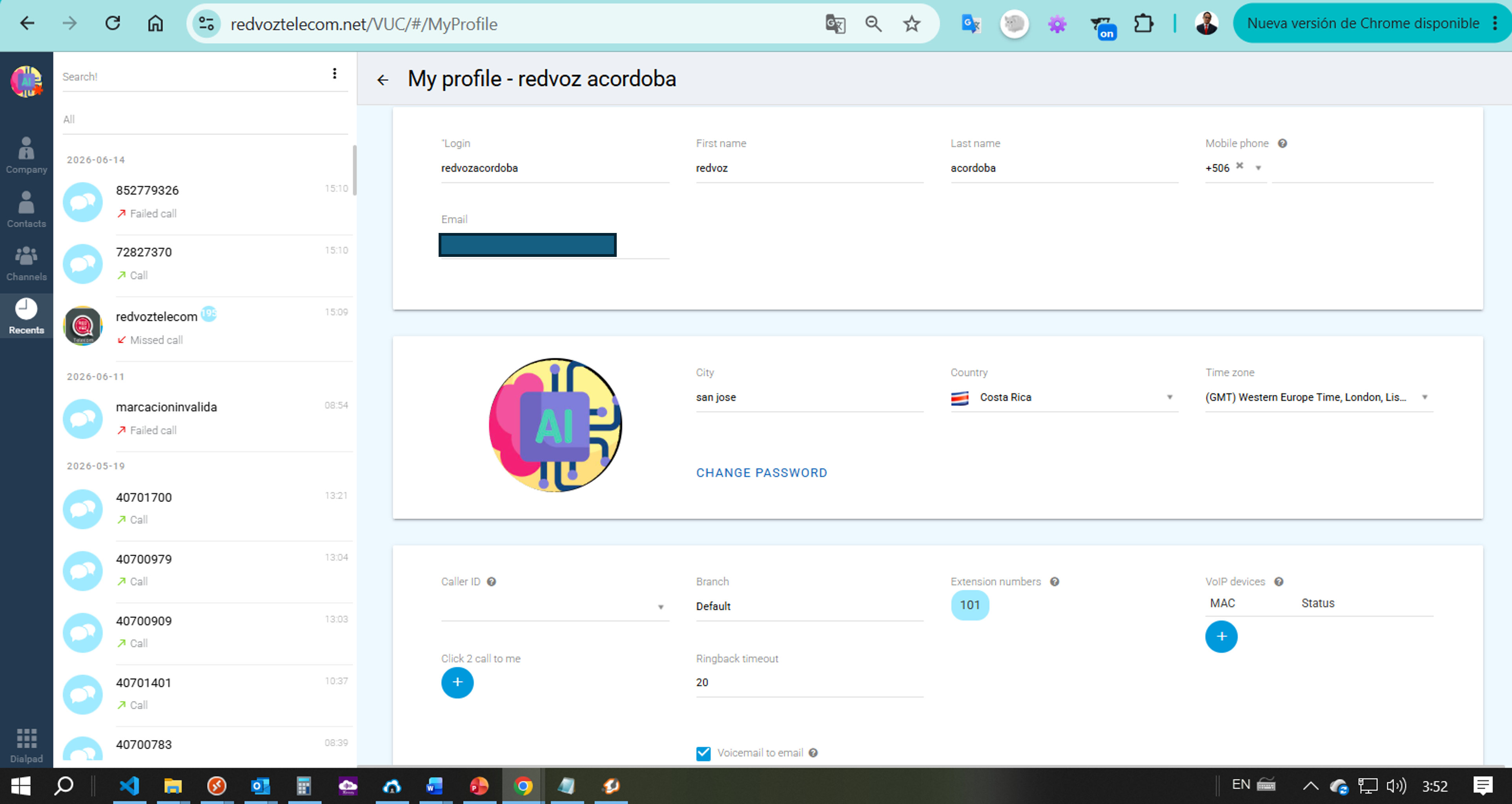This screenshot has height=804, width=1512.
Task: Open the 40700979 call entry
Action: click(x=206, y=571)
